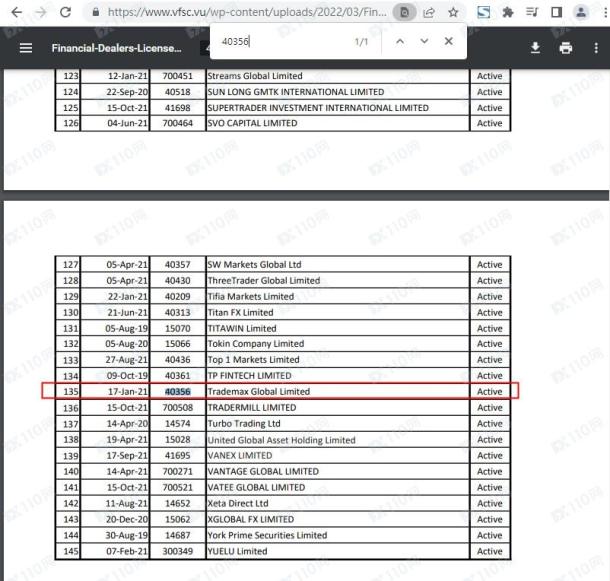Open the user profile avatar

coord(581,12)
